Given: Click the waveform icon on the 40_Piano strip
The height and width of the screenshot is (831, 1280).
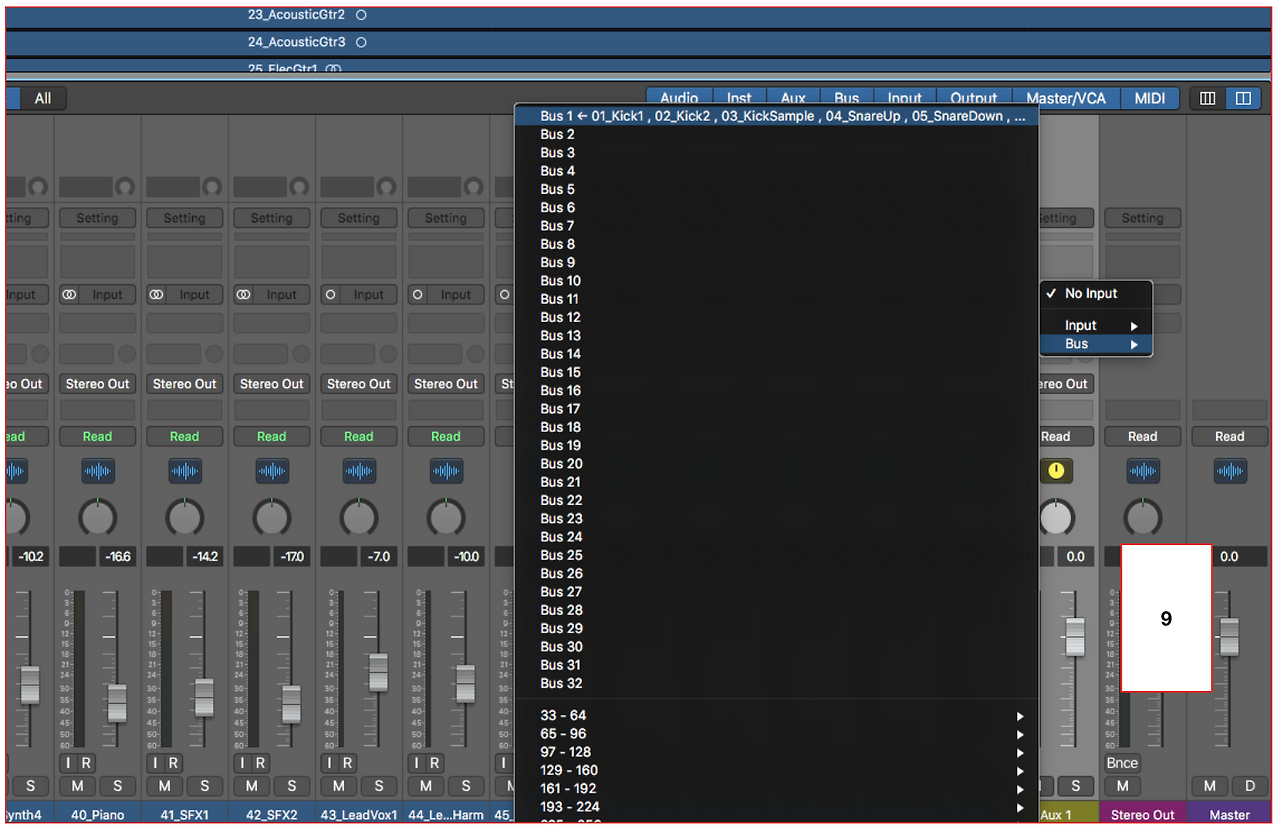Looking at the screenshot, I should [x=97, y=471].
